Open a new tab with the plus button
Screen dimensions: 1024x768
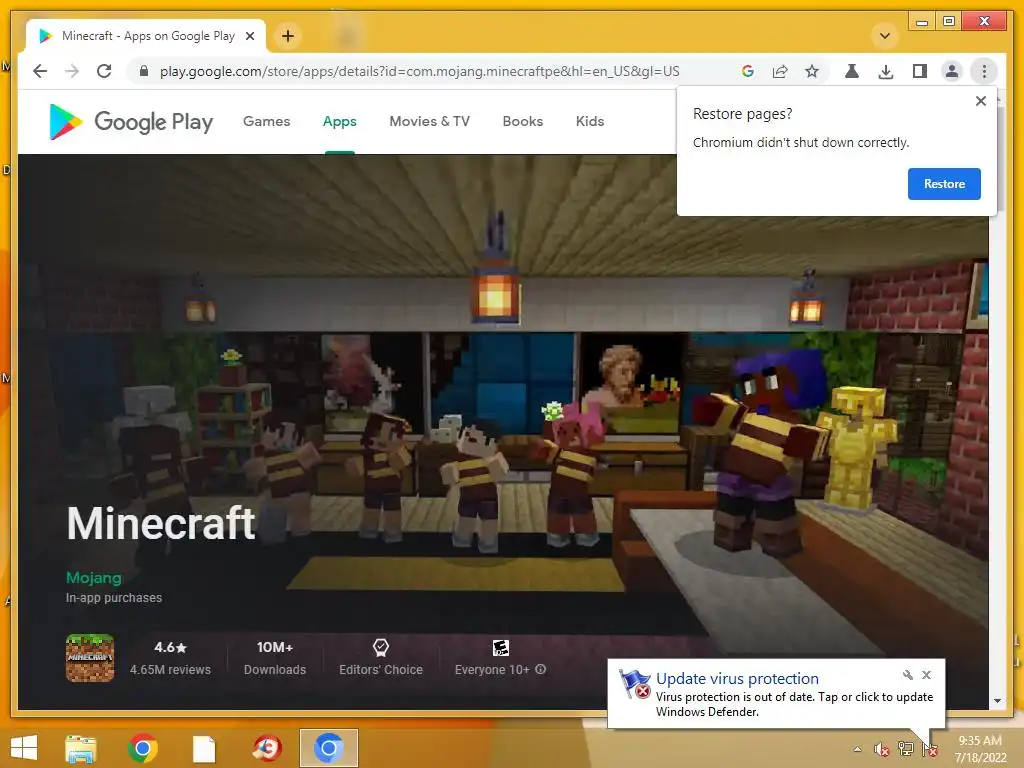point(288,36)
